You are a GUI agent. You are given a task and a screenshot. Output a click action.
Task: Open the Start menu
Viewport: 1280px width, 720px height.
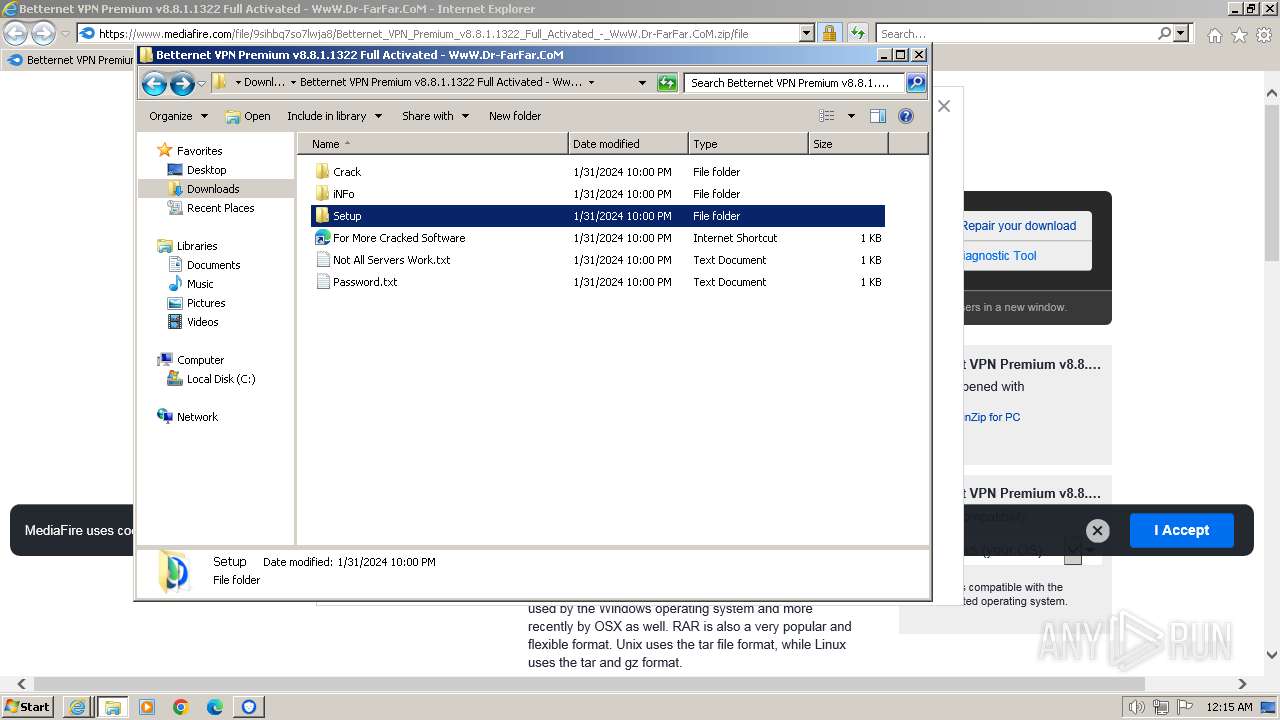point(27,707)
